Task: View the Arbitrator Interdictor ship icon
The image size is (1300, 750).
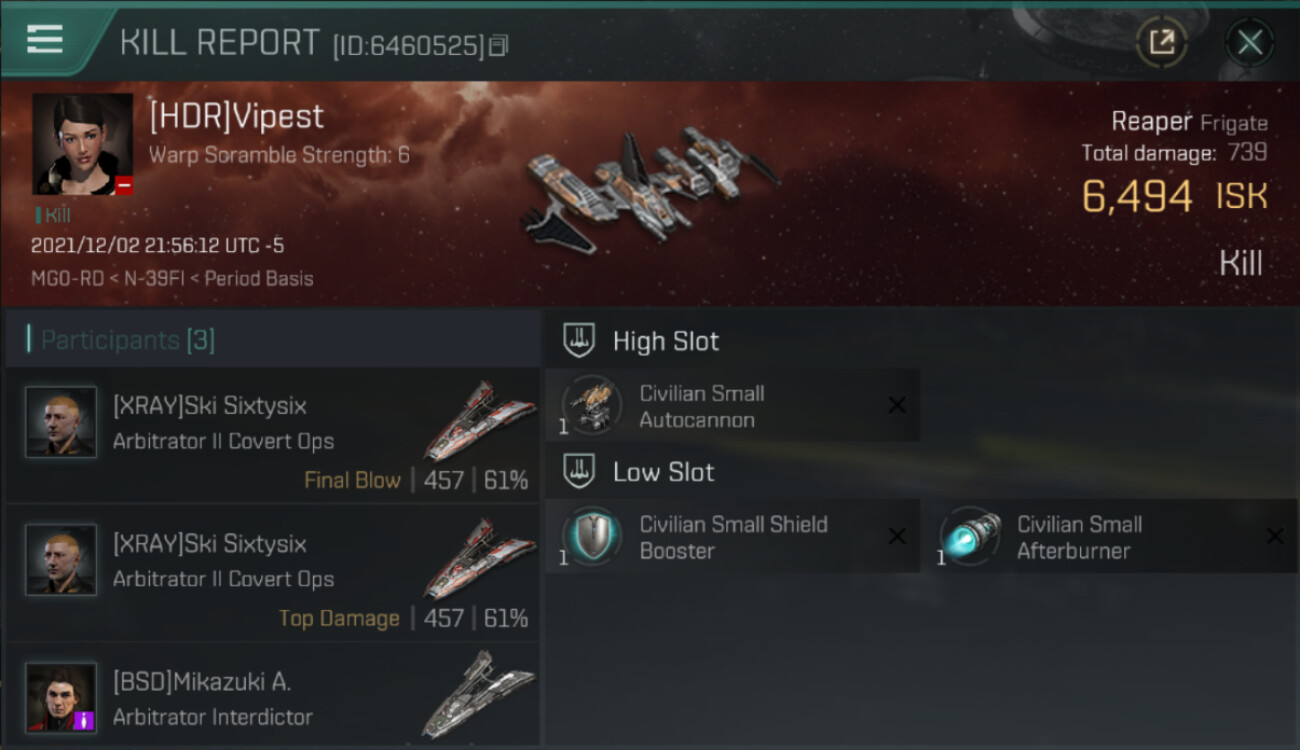Action: 477,695
